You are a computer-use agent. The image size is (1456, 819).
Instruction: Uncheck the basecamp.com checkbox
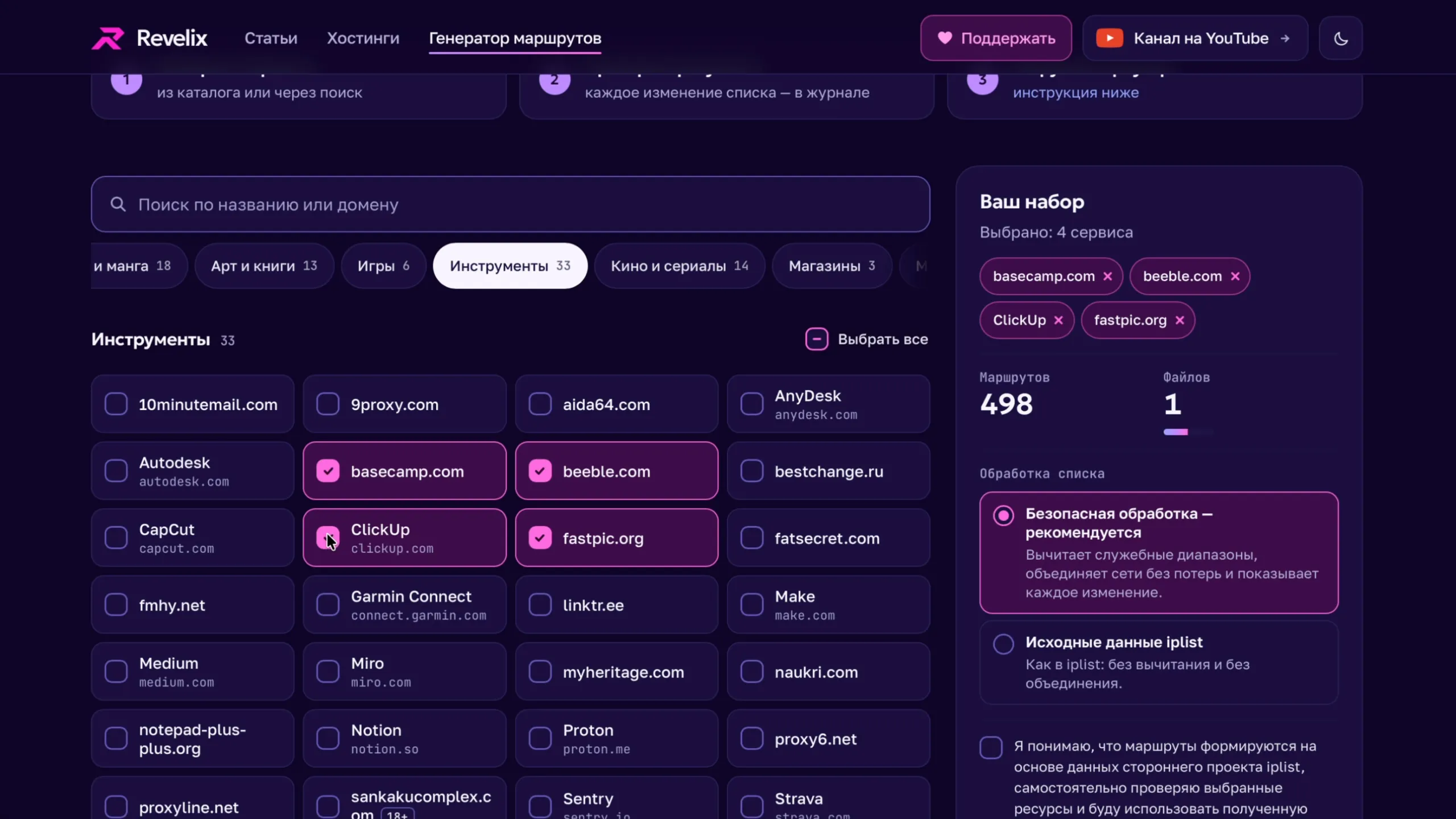pyautogui.click(x=328, y=471)
